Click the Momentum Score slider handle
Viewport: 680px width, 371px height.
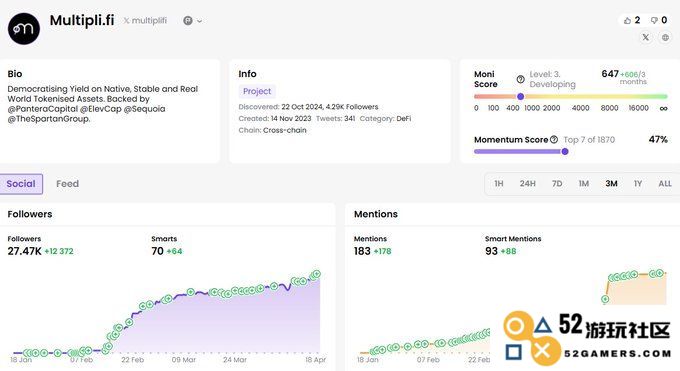pos(565,151)
